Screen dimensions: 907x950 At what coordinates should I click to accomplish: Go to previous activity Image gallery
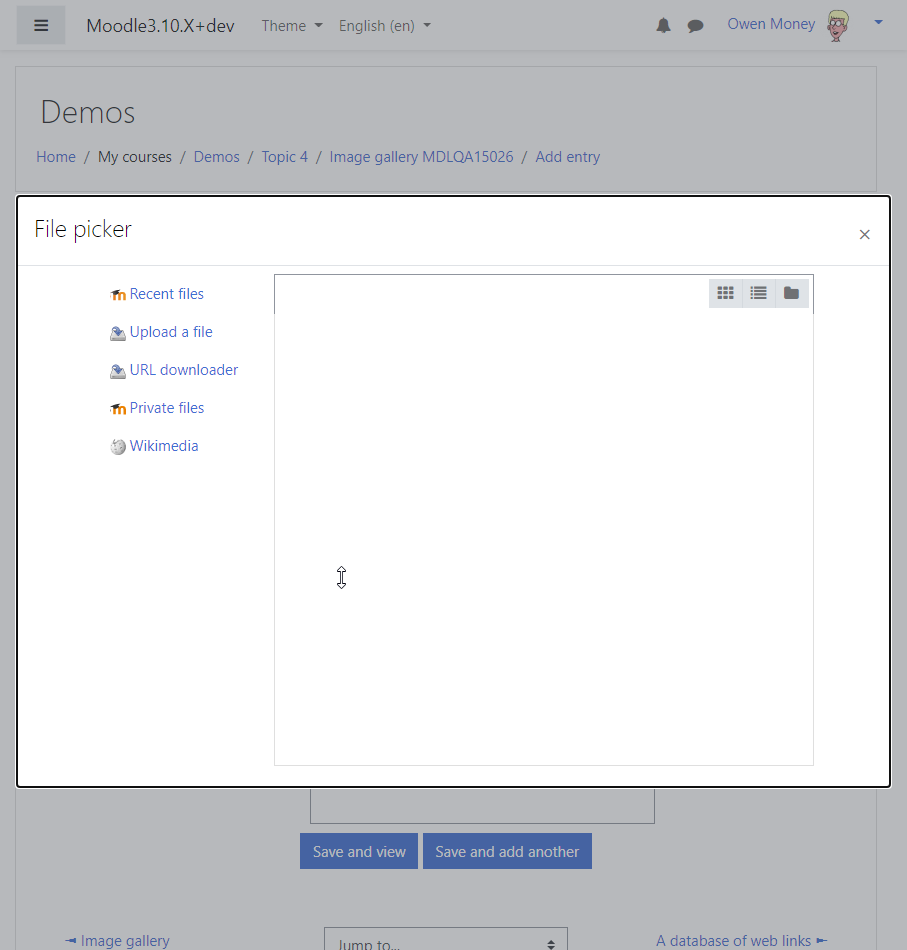click(118, 940)
